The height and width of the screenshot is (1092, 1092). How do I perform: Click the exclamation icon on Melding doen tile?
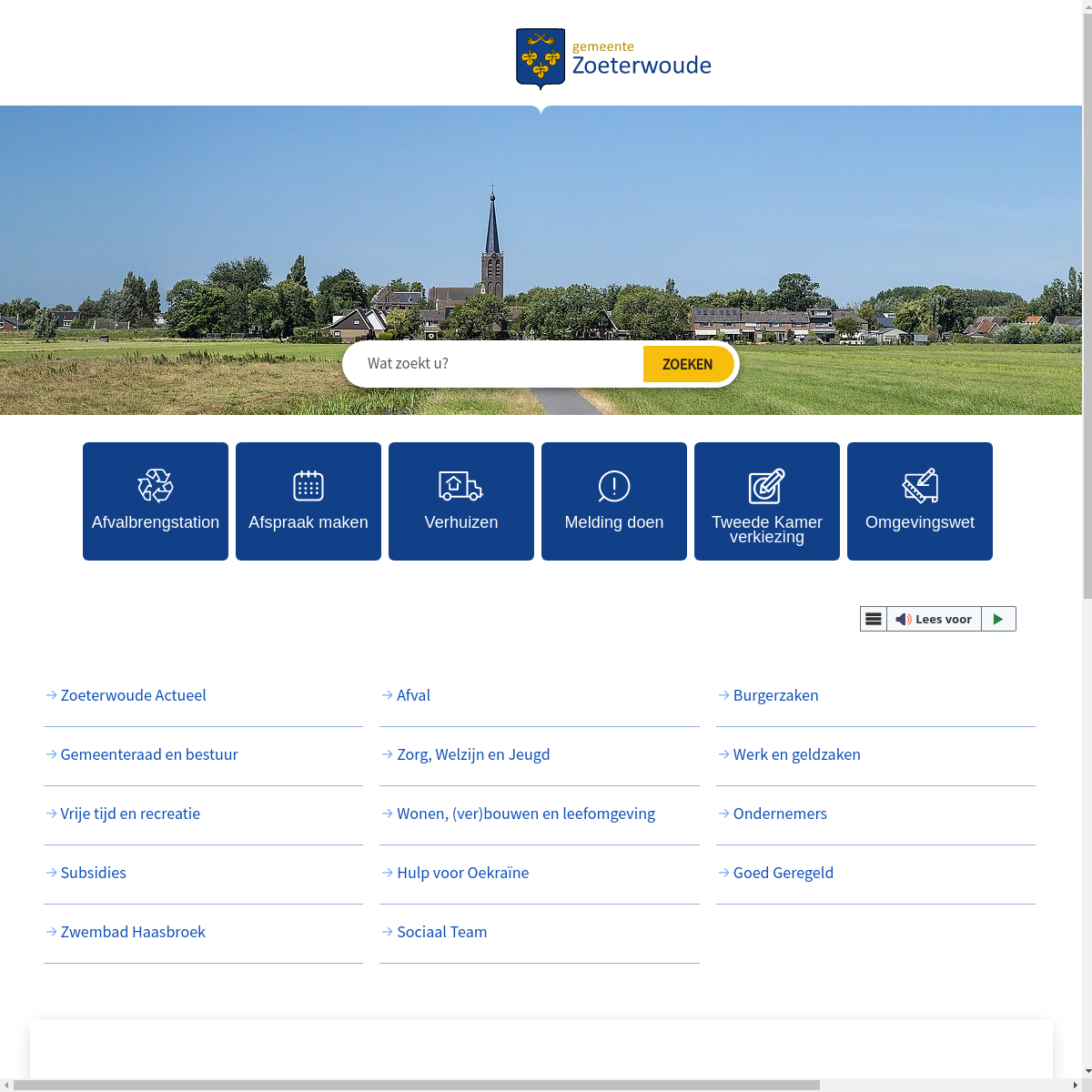[x=614, y=486]
